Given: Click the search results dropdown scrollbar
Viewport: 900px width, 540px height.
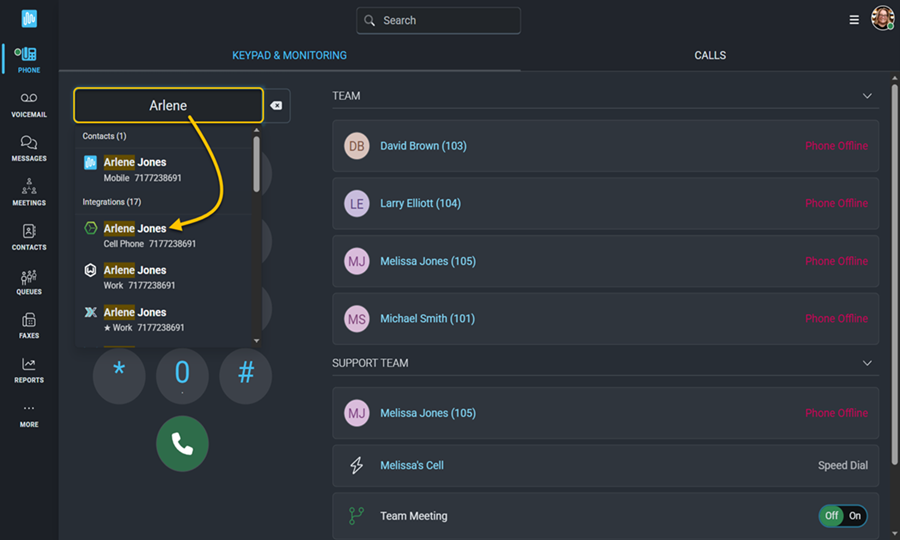Looking at the screenshot, I should 257,165.
